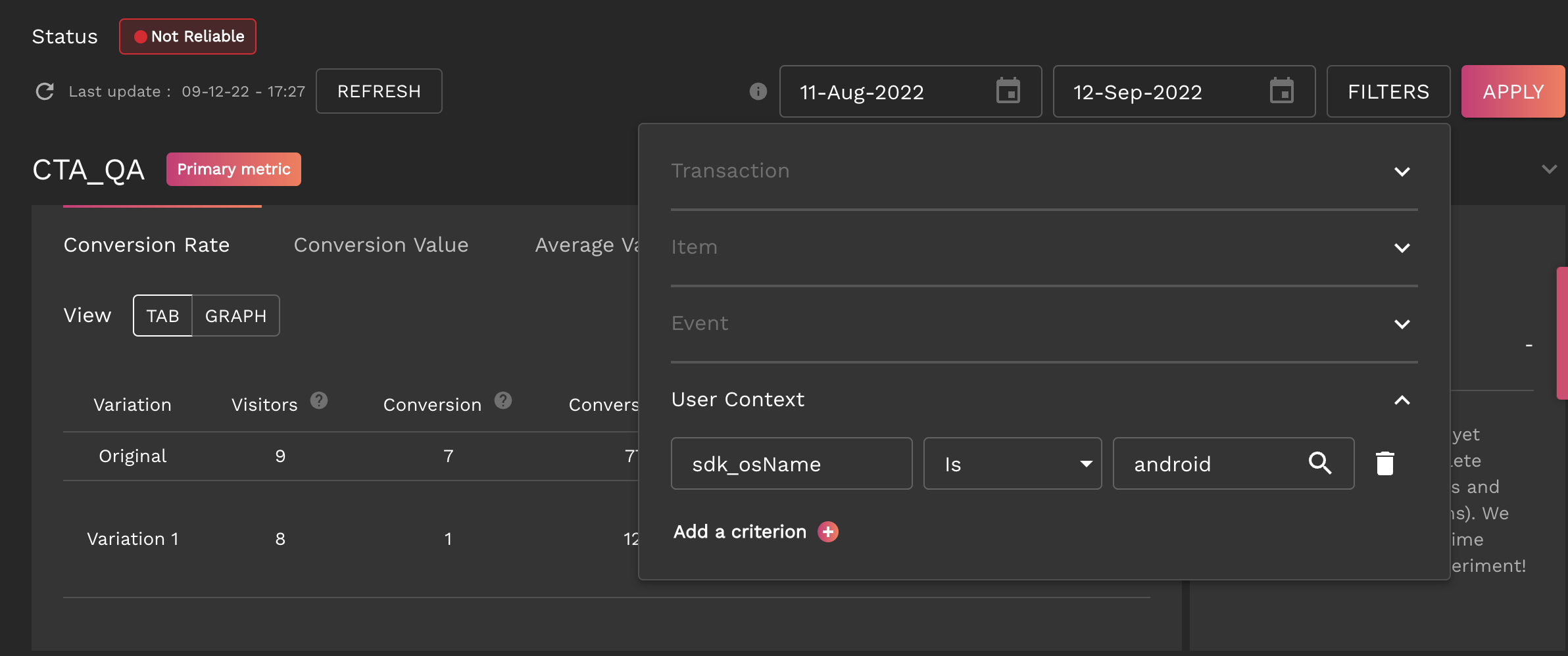Expand the Transaction filter section
This screenshot has height=656, width=1568.
coord(1402,172)
